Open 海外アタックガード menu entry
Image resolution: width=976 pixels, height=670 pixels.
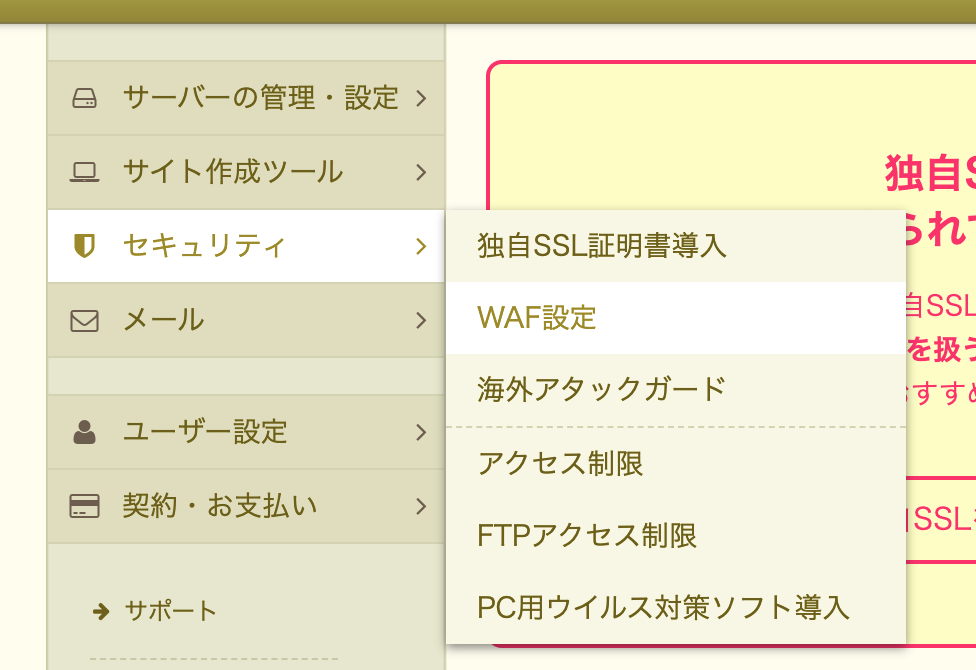(x=602, y=389)
